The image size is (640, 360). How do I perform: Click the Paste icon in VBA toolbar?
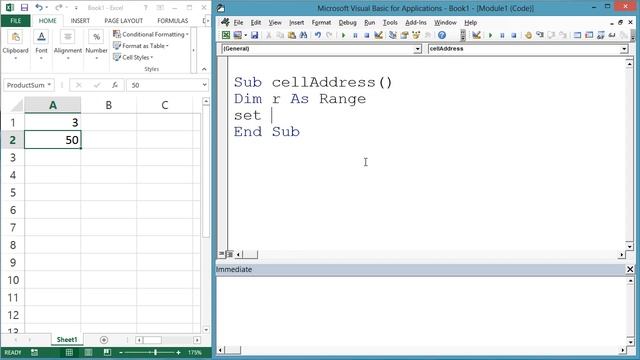point(291,36)
